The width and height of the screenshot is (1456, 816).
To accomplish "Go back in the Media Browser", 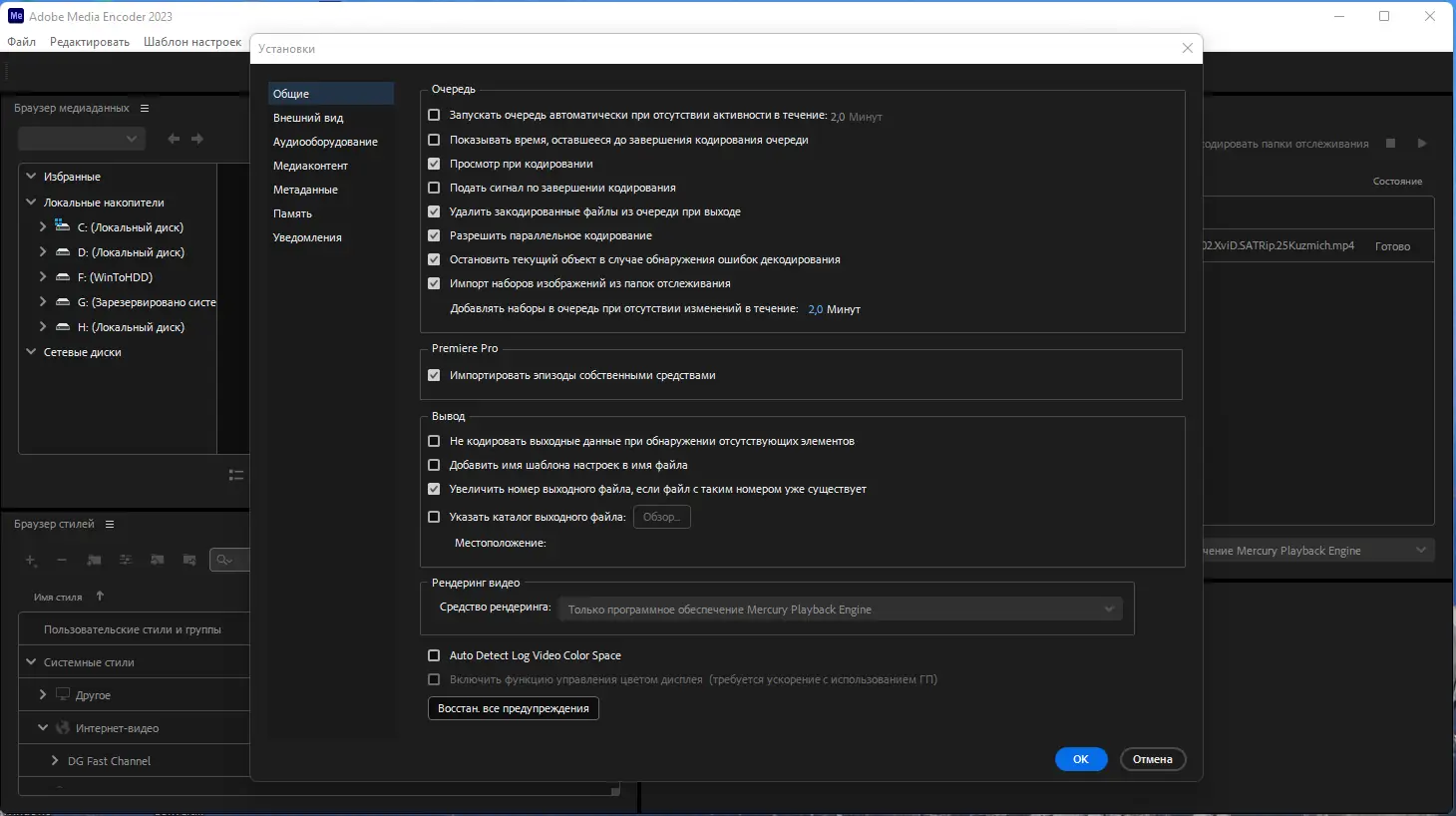I will click(x=174, y=139).
